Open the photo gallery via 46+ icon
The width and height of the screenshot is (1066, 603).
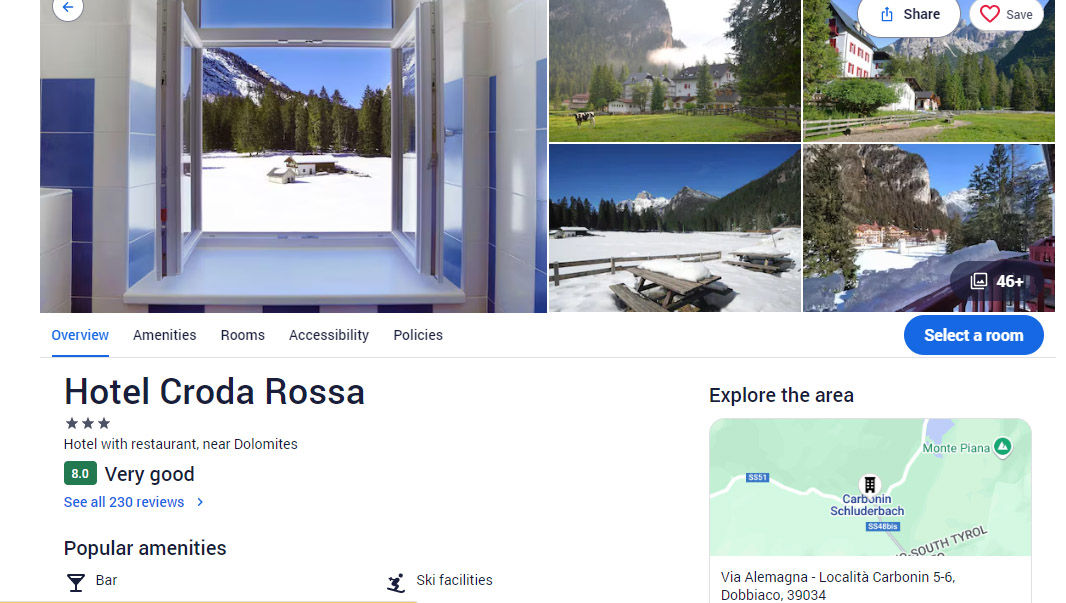click(978, 281)
